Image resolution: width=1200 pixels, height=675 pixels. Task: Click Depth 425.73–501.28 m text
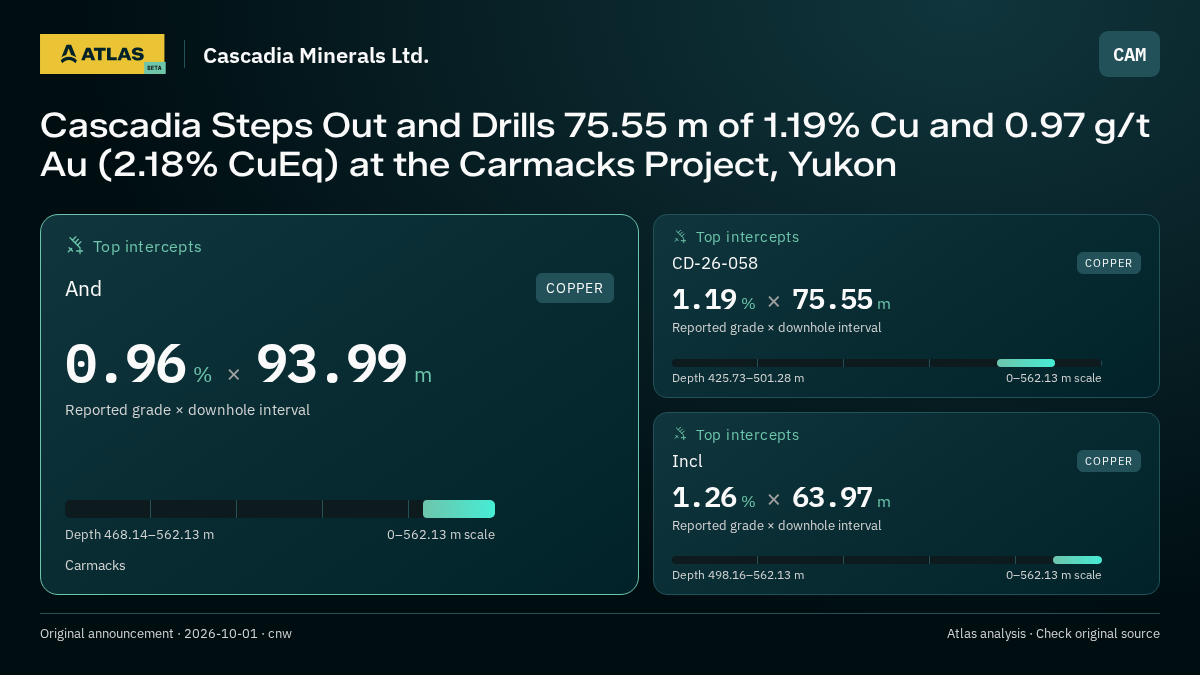[x=738, y=378]
